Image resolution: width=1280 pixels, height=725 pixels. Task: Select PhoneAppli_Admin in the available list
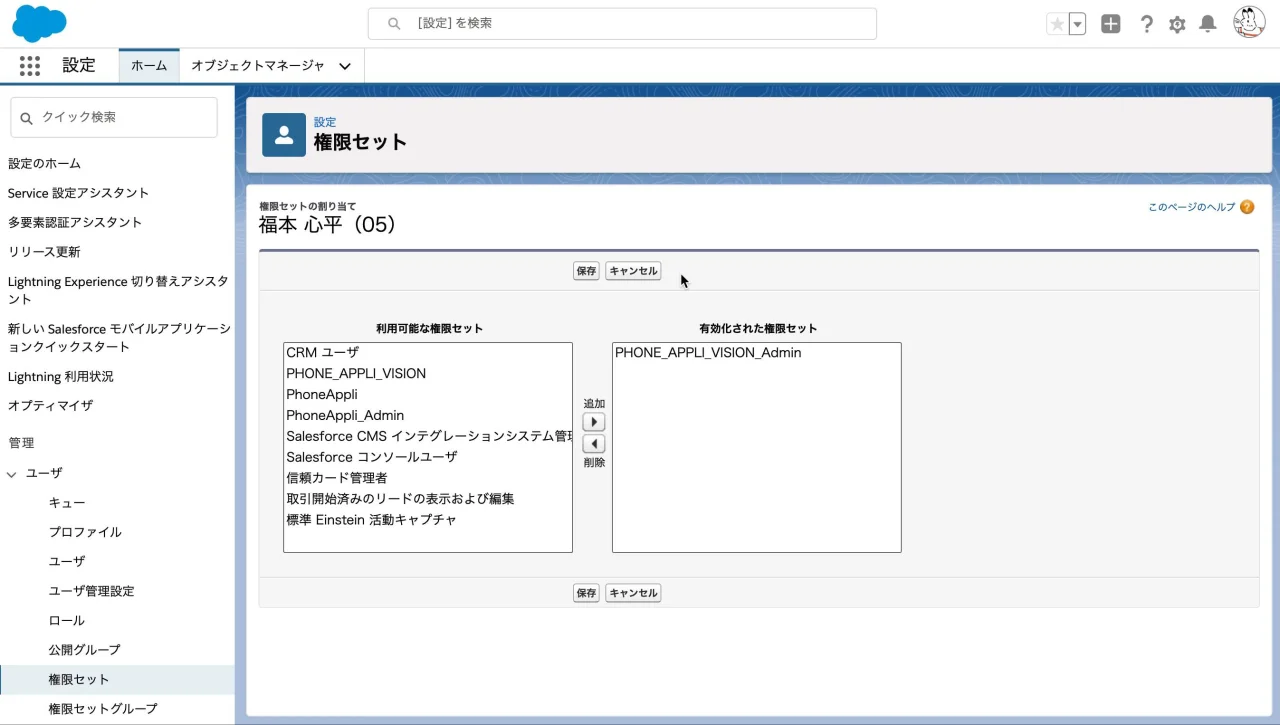point(428,416)
